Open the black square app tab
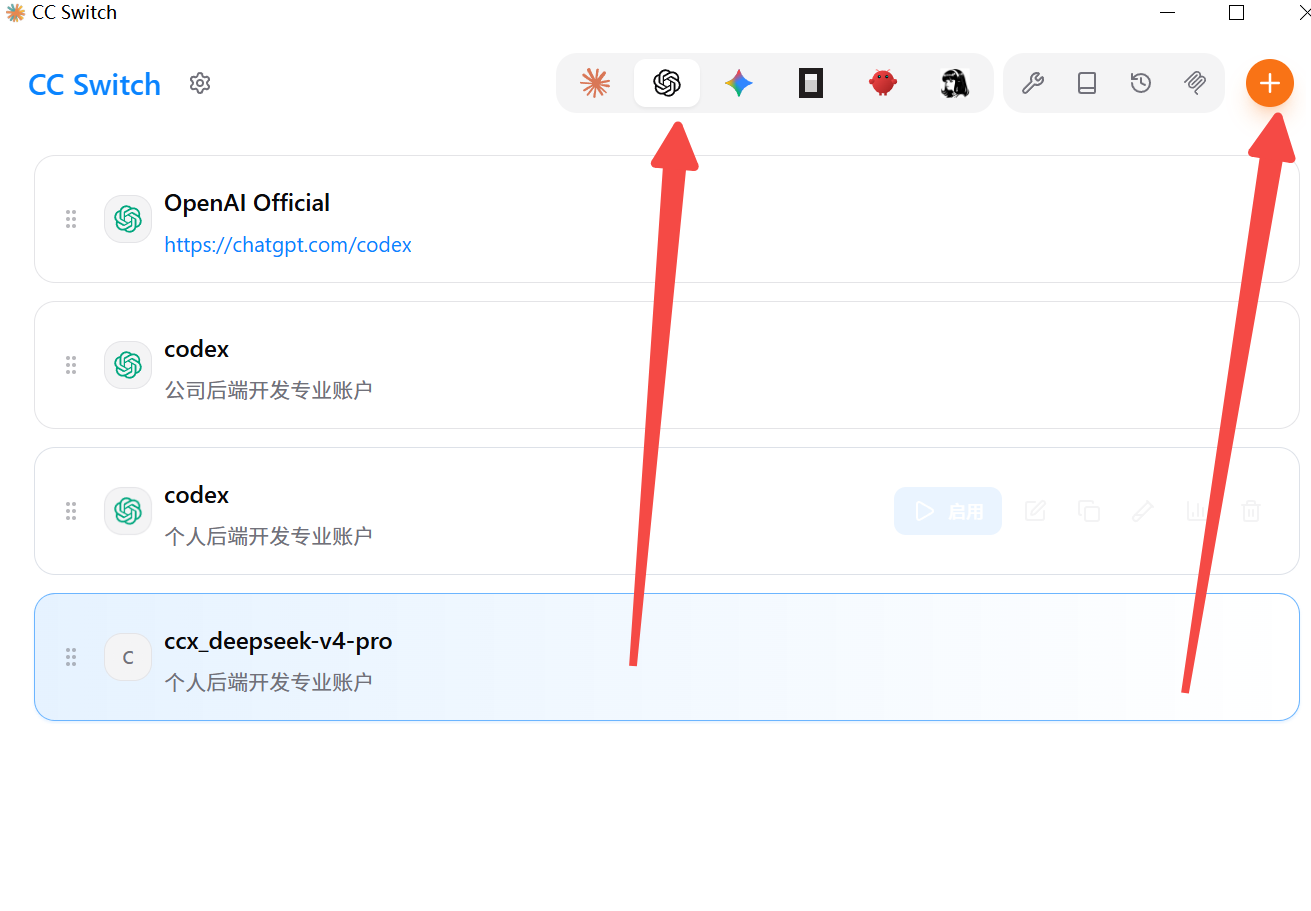 811,83
